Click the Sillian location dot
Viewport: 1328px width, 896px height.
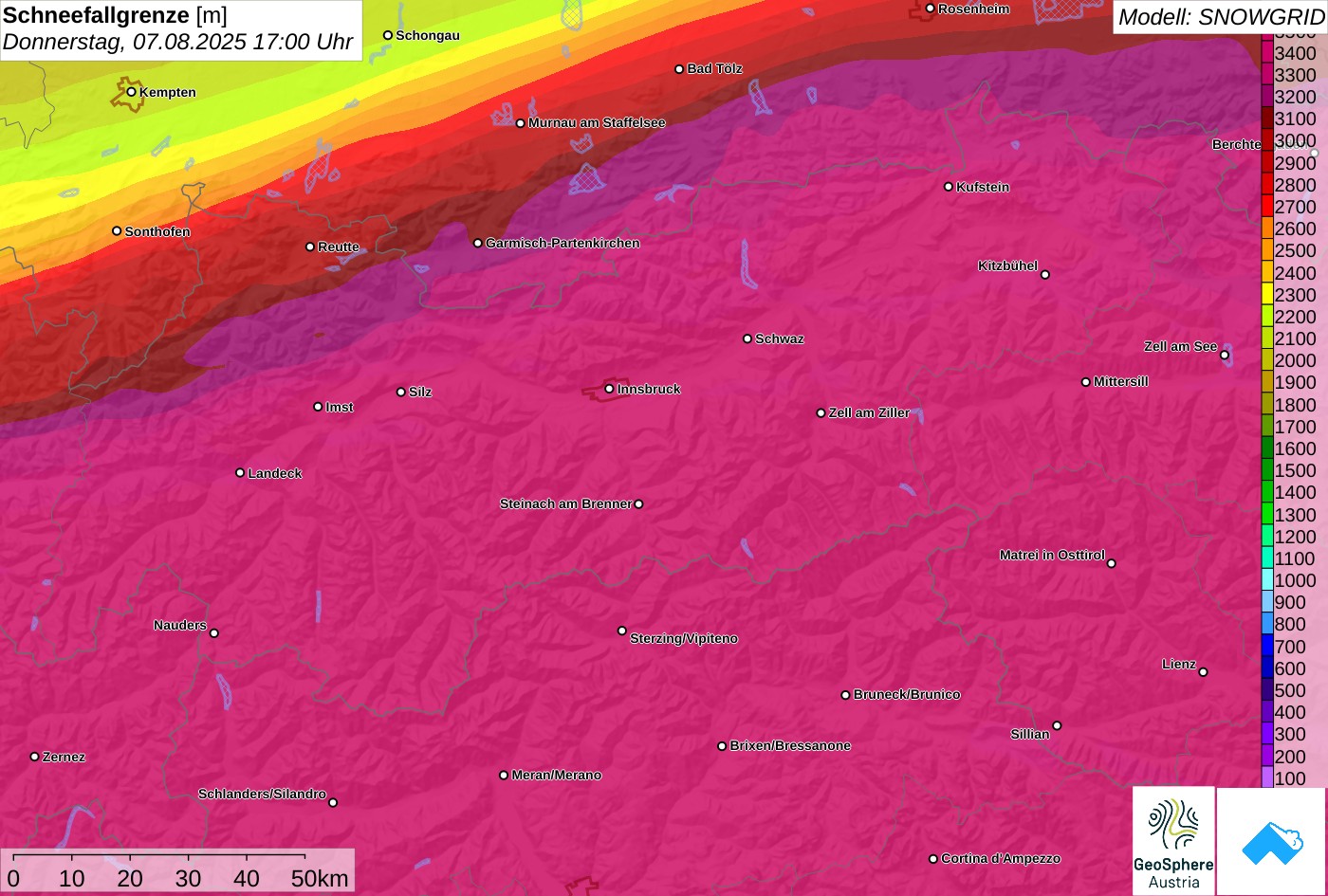pos(1057,726)
